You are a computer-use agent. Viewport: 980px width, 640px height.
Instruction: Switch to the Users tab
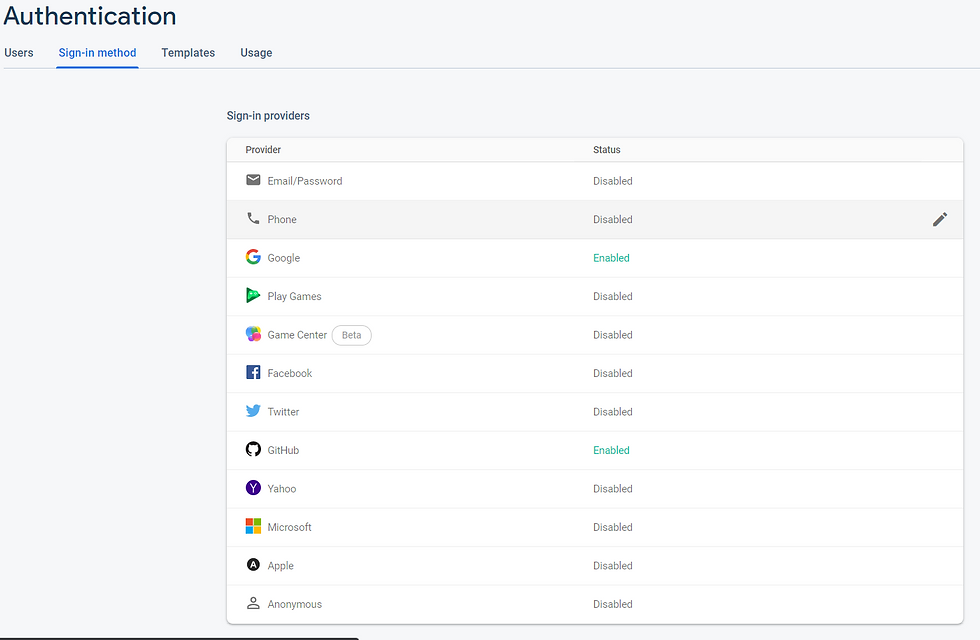[19, 52]
